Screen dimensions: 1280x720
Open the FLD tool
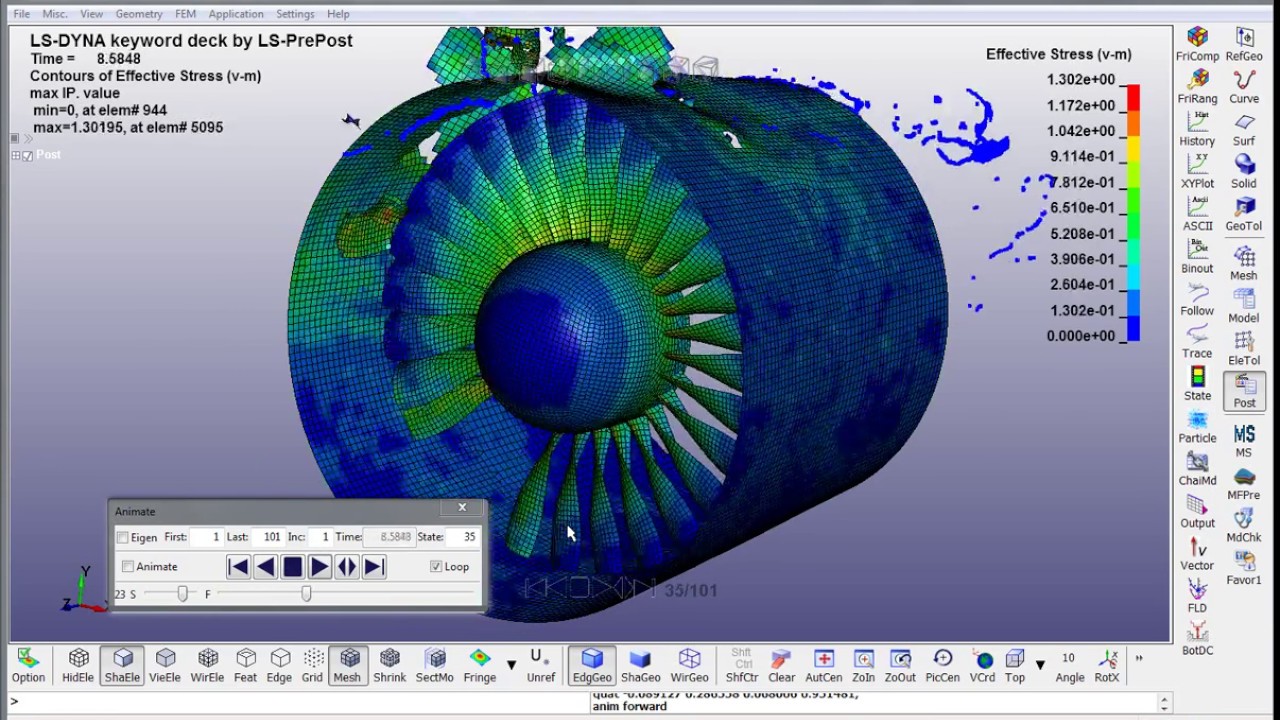click(1197, 597)
